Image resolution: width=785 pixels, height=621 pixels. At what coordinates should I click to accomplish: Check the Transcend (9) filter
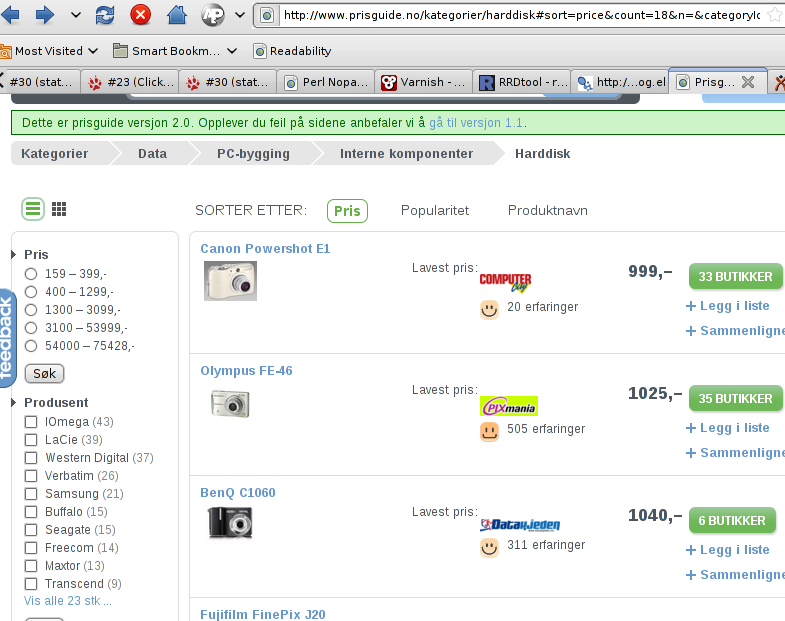pos(31,584)
